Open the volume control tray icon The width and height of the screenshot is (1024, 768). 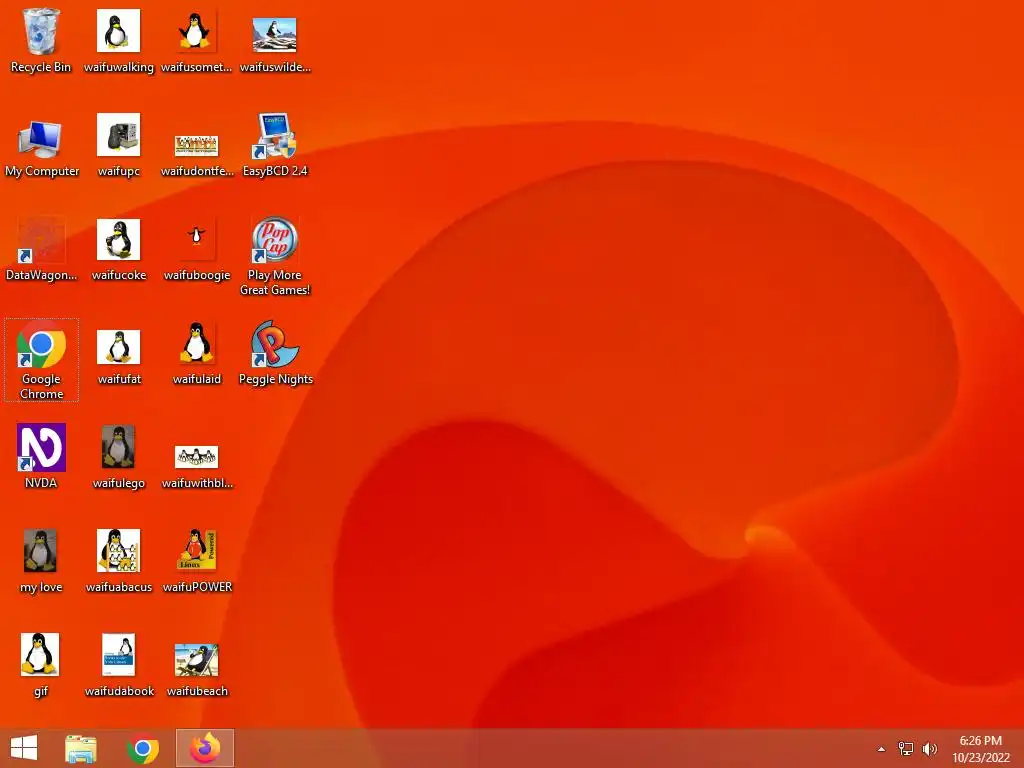929,749
